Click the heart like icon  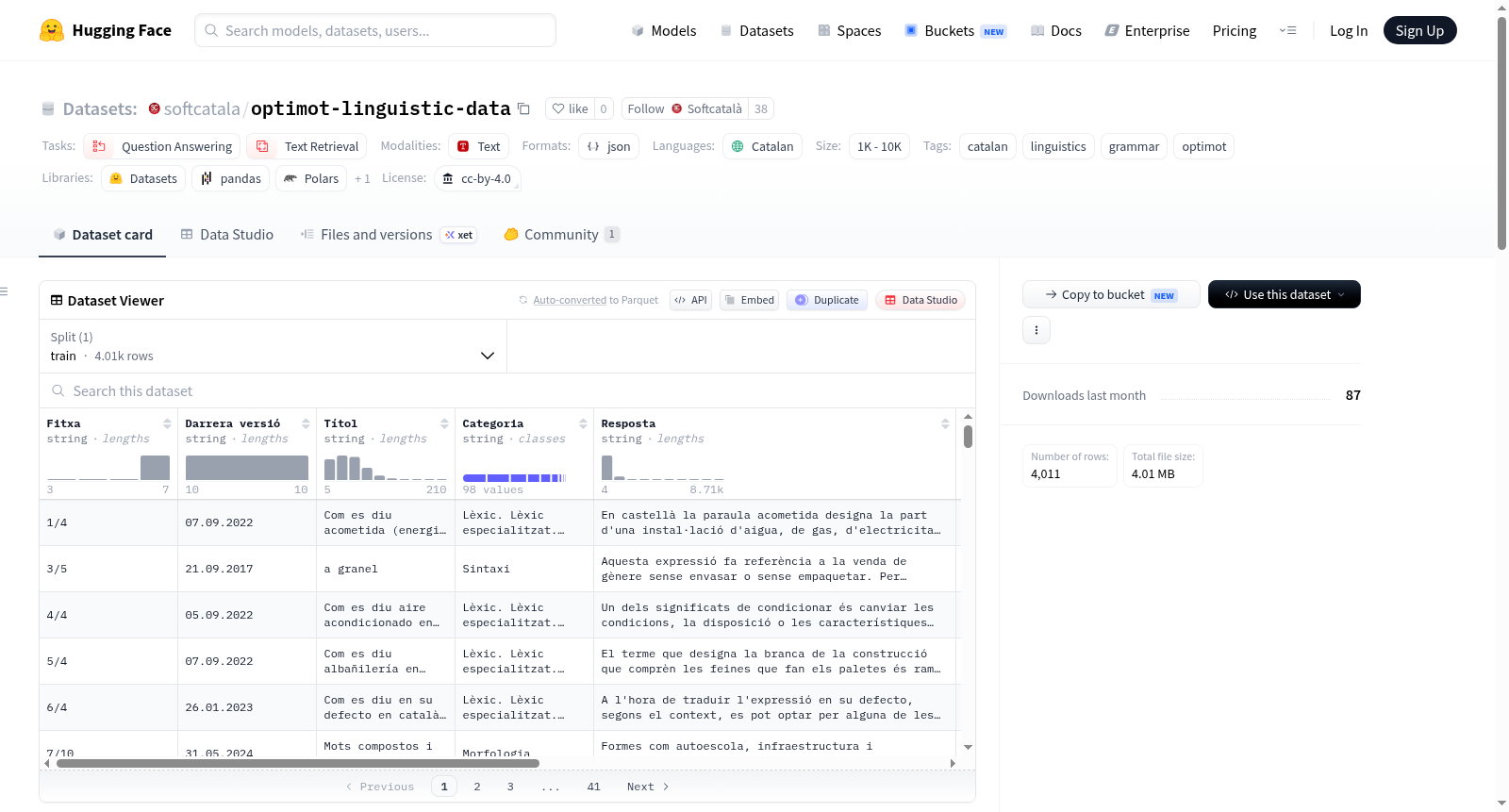tap(558, 108)
